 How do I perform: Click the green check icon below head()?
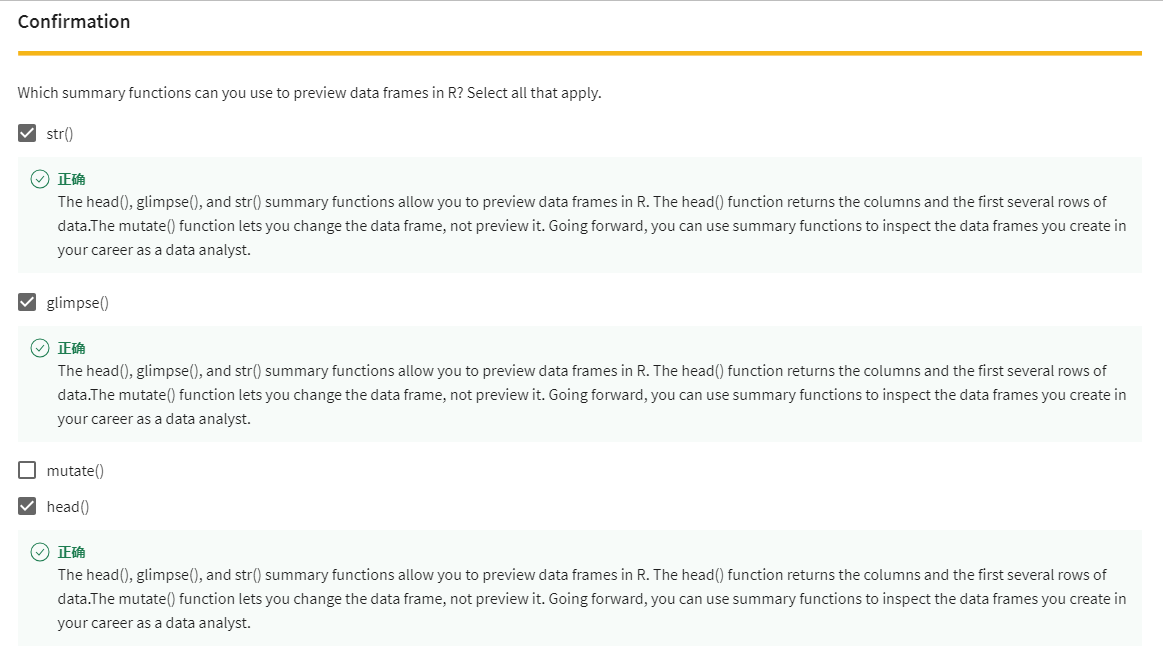tap(39, 552)
